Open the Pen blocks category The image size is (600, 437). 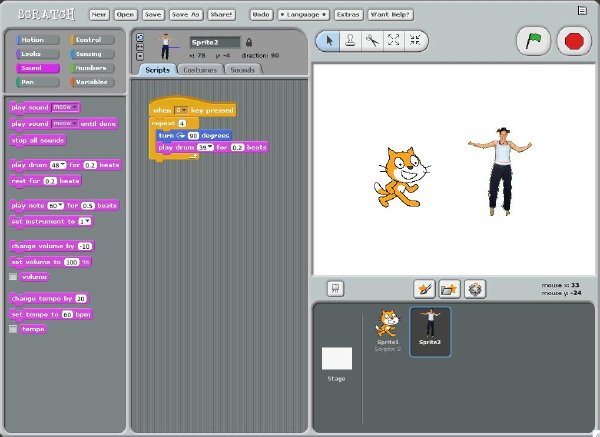click(38, 82)
